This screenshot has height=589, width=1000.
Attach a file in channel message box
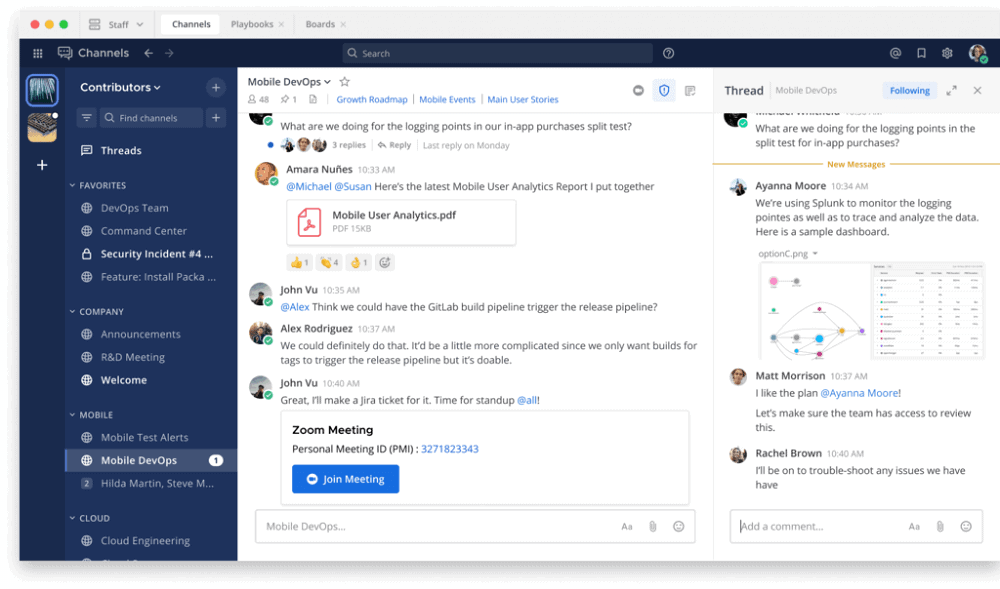[652, 527]
